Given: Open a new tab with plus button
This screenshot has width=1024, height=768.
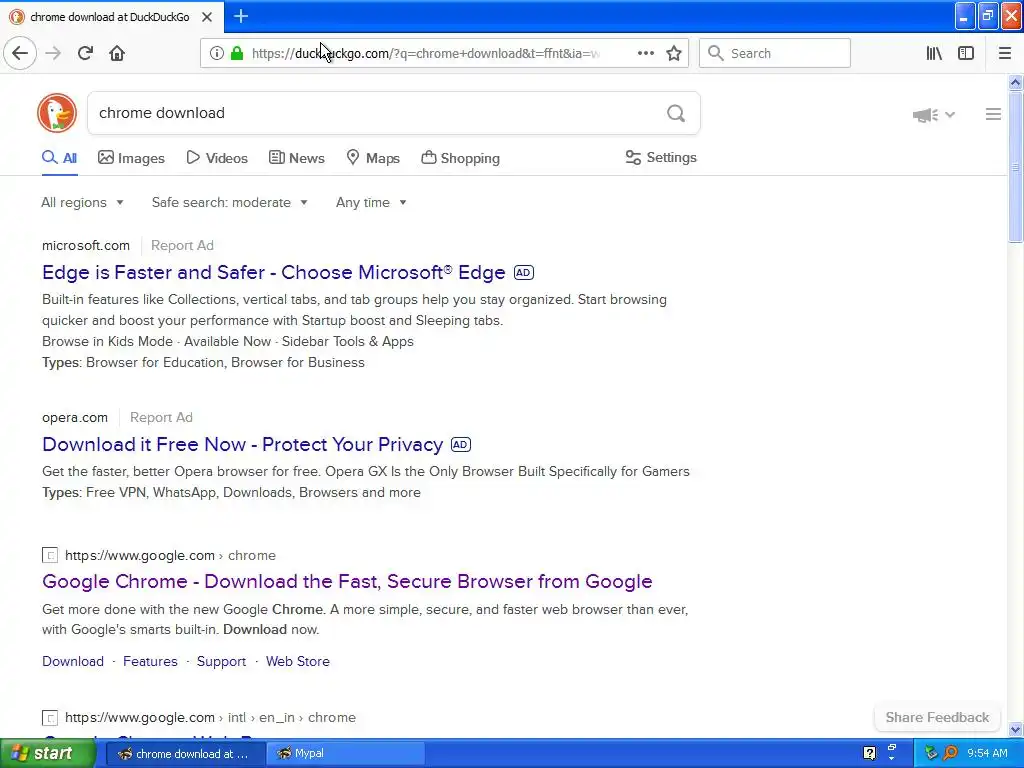Looking at the screenshot, I should pos(240,16).
